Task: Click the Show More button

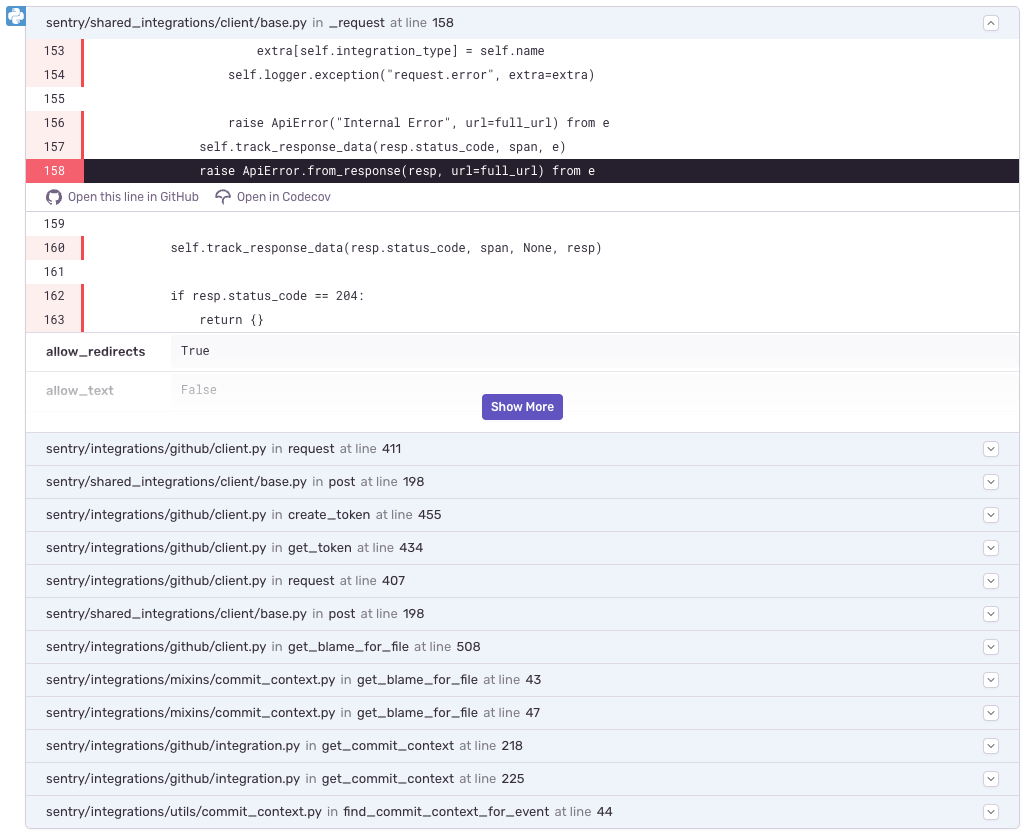Action: tap(522, 407)
